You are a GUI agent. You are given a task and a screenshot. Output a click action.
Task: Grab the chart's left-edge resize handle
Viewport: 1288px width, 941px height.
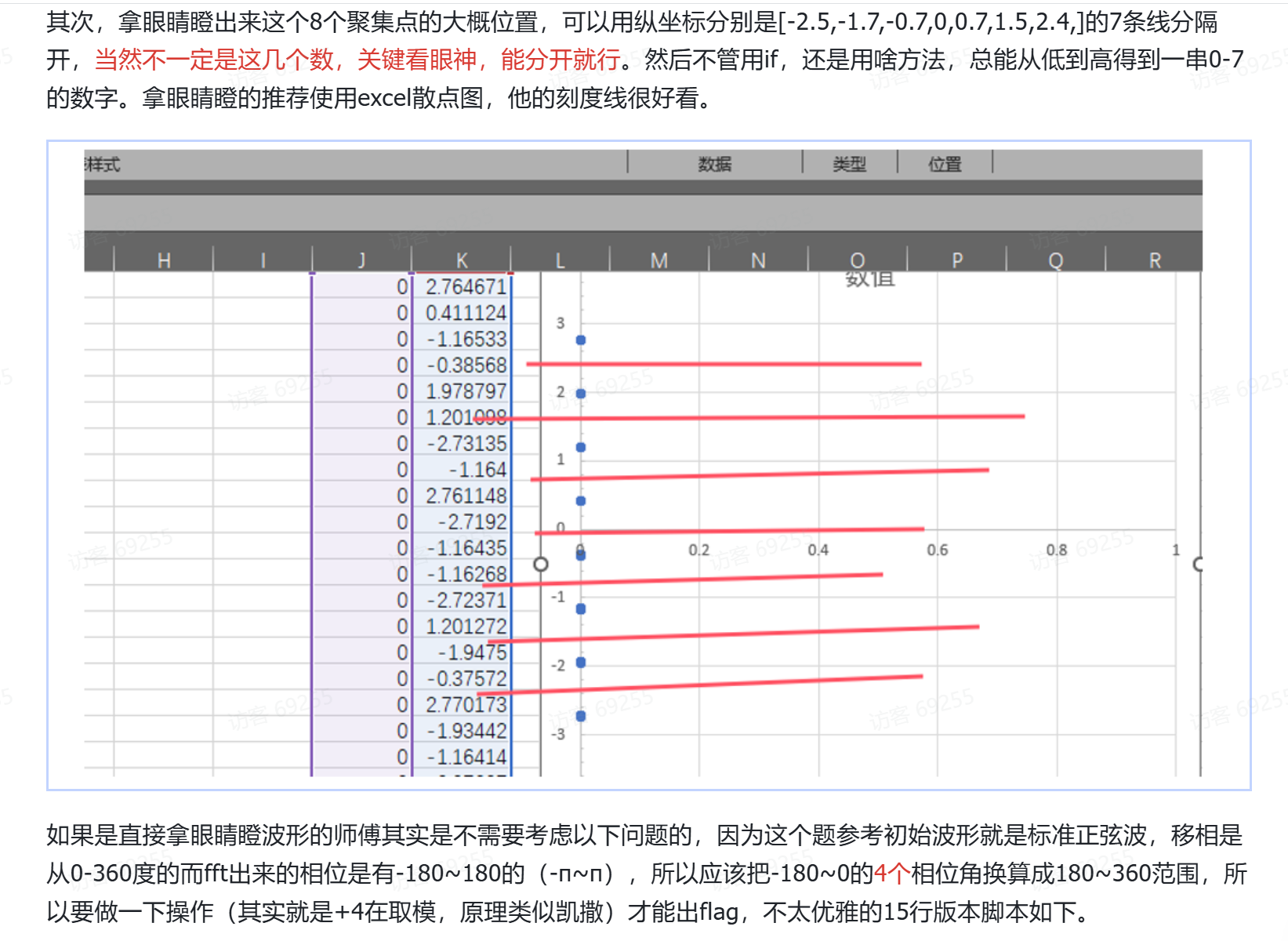(540, 565)
